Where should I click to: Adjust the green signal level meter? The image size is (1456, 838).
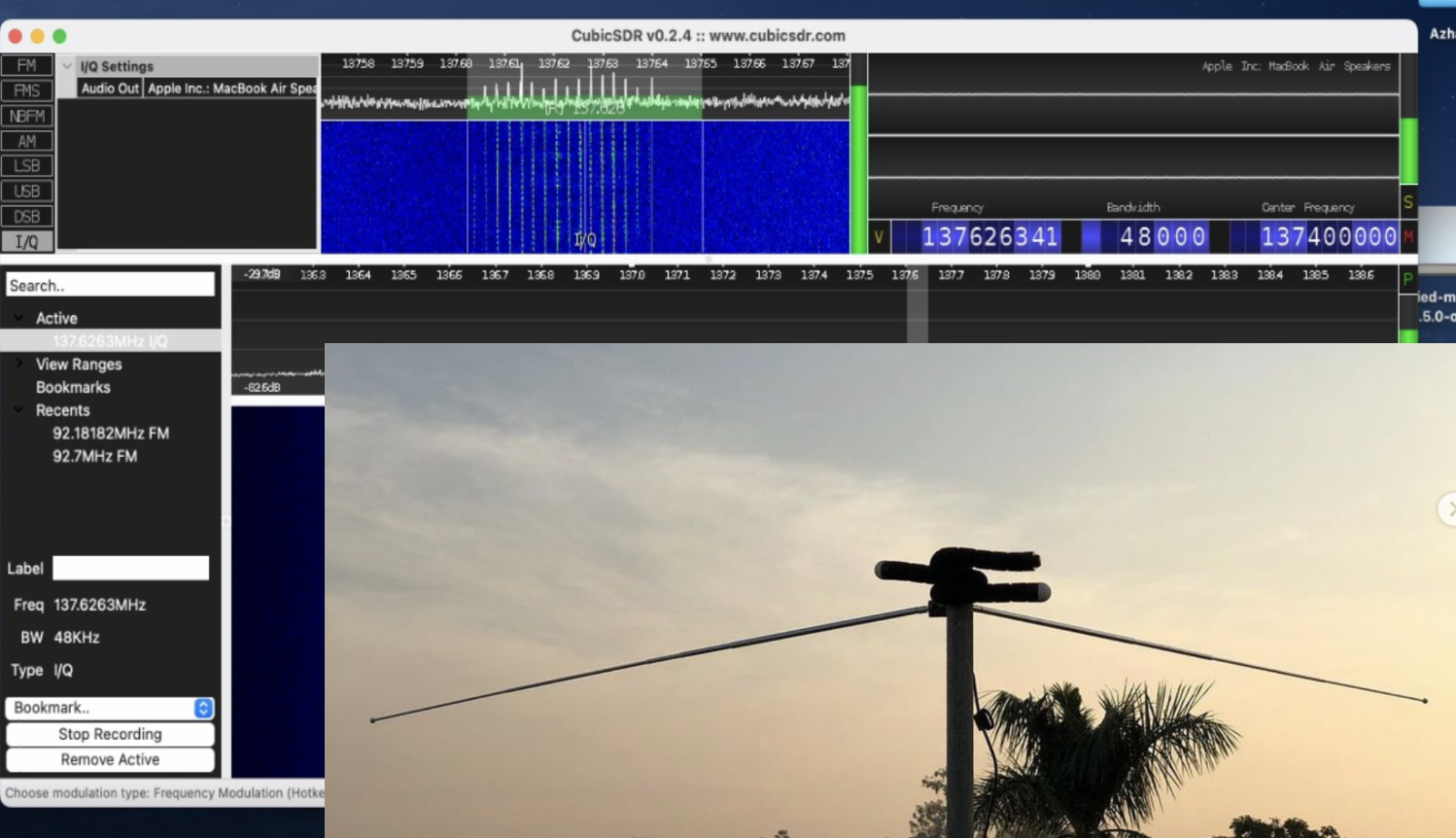tap(858, 170)
